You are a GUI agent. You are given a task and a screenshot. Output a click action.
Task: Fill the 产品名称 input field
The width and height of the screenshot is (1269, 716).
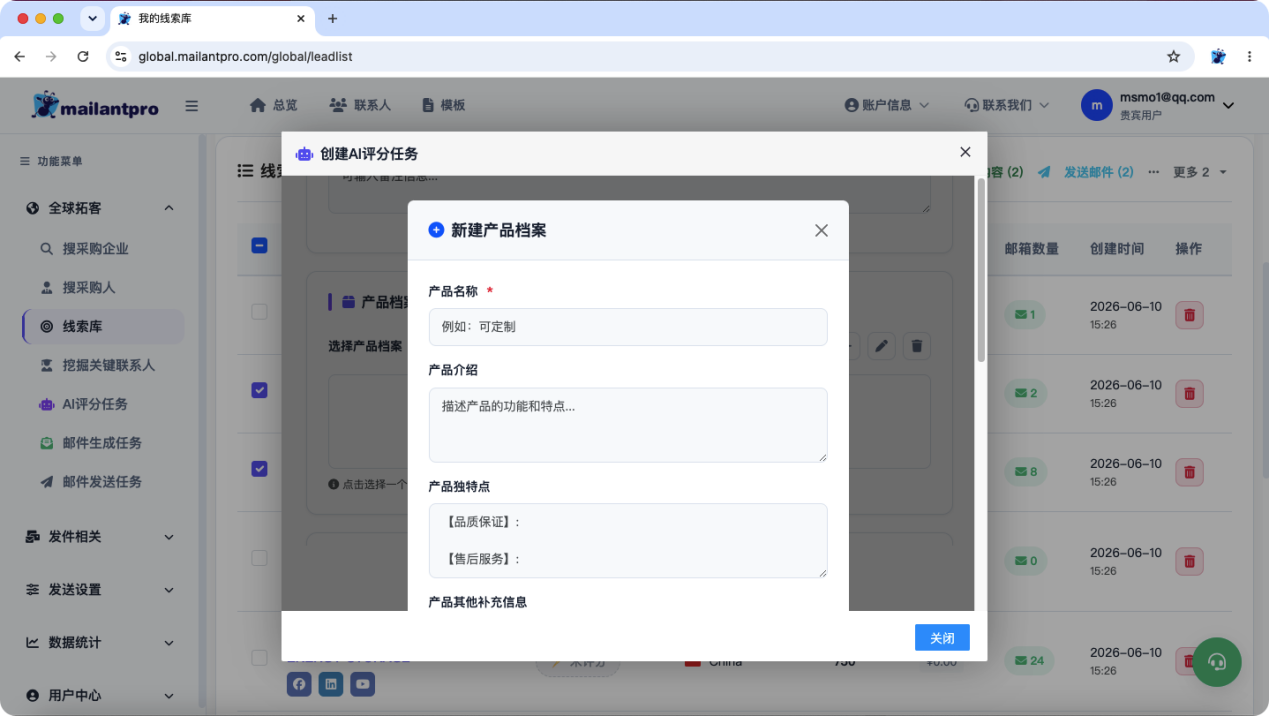(628, 327)
